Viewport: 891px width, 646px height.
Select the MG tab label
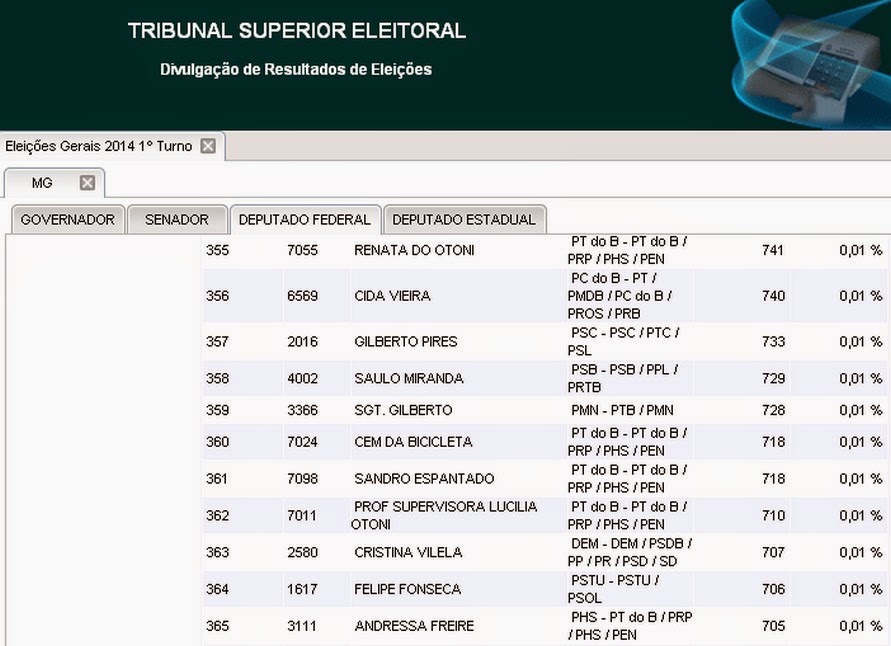42,183
